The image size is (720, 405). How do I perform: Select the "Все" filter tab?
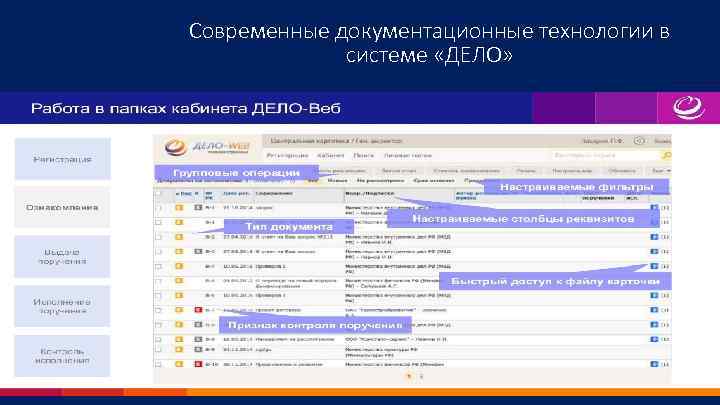(313, 180)
